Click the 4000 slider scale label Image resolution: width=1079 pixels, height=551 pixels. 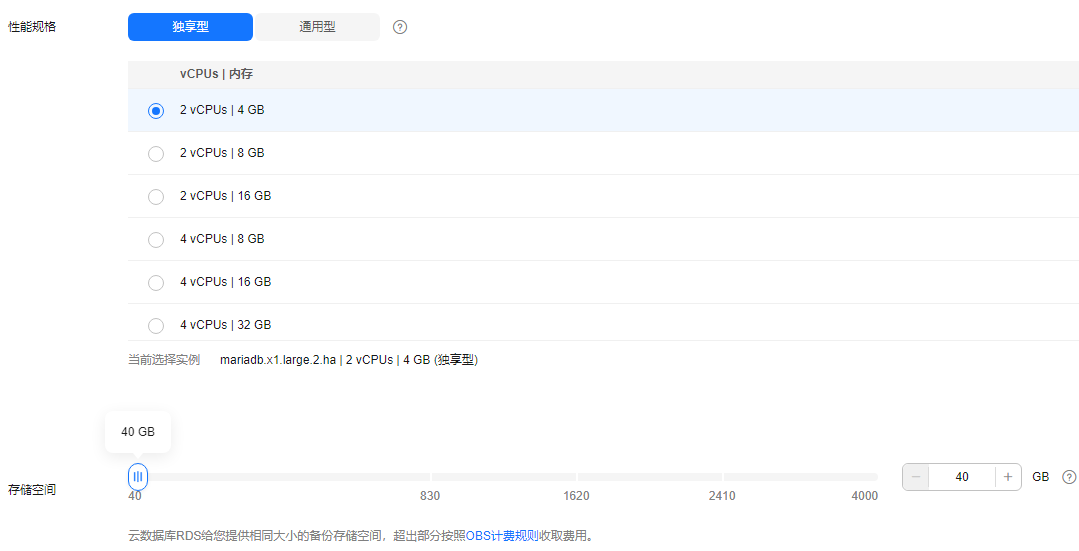[864, 496]
